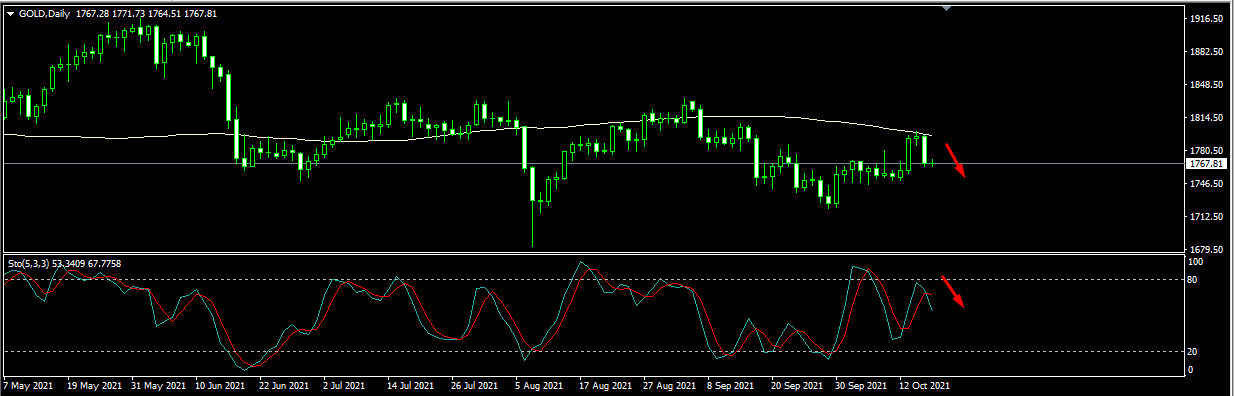Click the OHLC values 1767.28 1771.73 1764.51 1767.81

pos(146,13)
